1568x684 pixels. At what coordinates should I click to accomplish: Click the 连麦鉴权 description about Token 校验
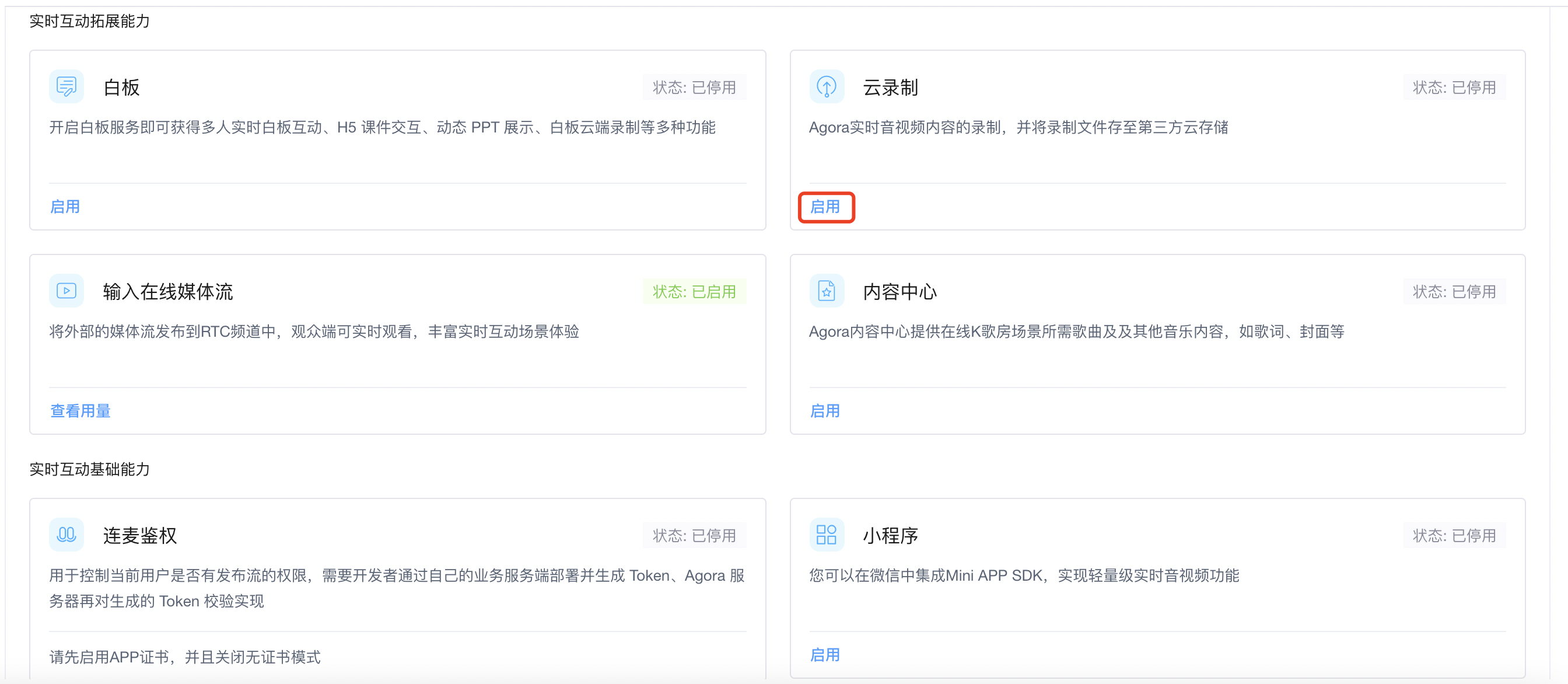pyautogui.click(x=397, y=588)
